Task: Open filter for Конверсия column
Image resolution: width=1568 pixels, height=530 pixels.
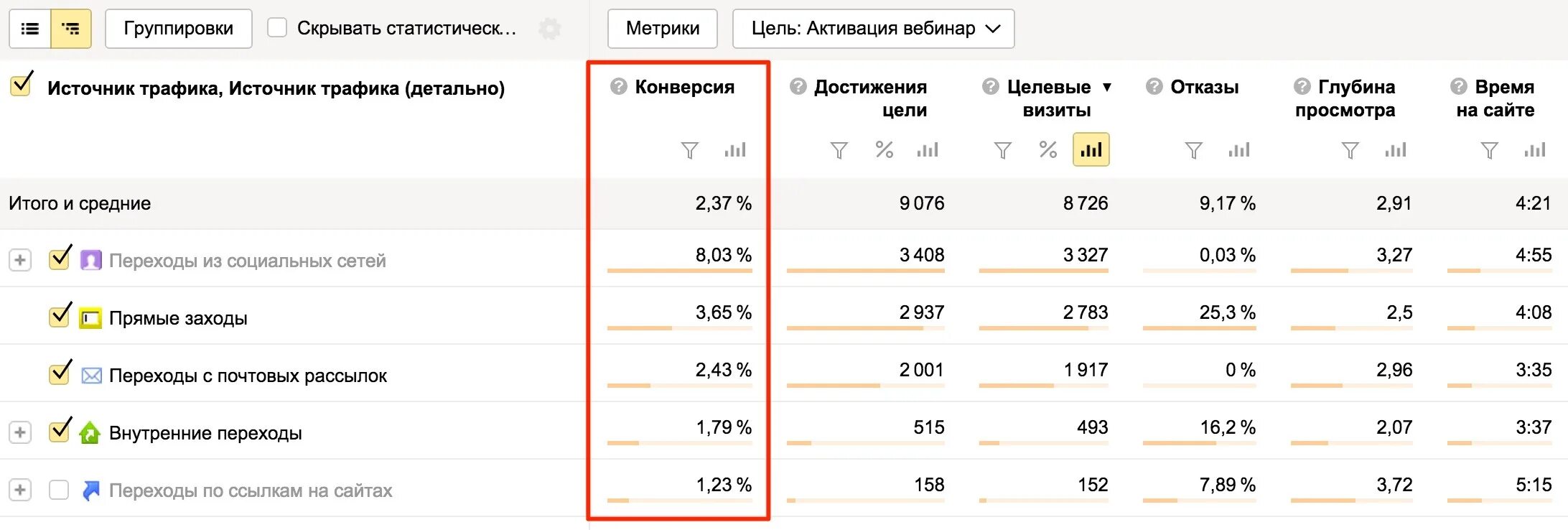Action: [x=689, y=150]
